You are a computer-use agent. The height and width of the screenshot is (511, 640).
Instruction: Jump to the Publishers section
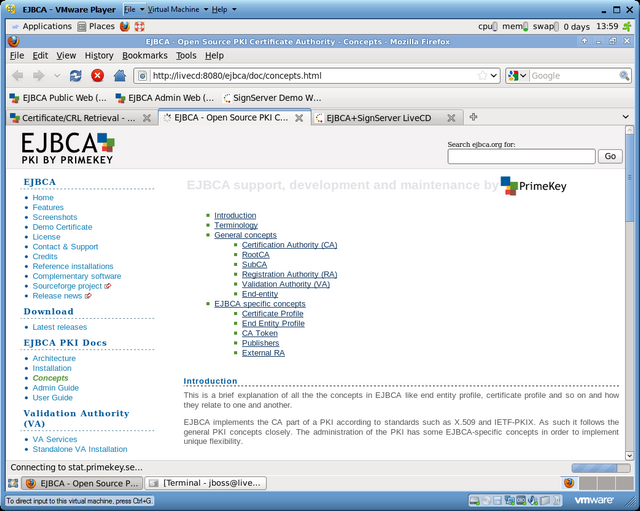click(x=260, y=343)
